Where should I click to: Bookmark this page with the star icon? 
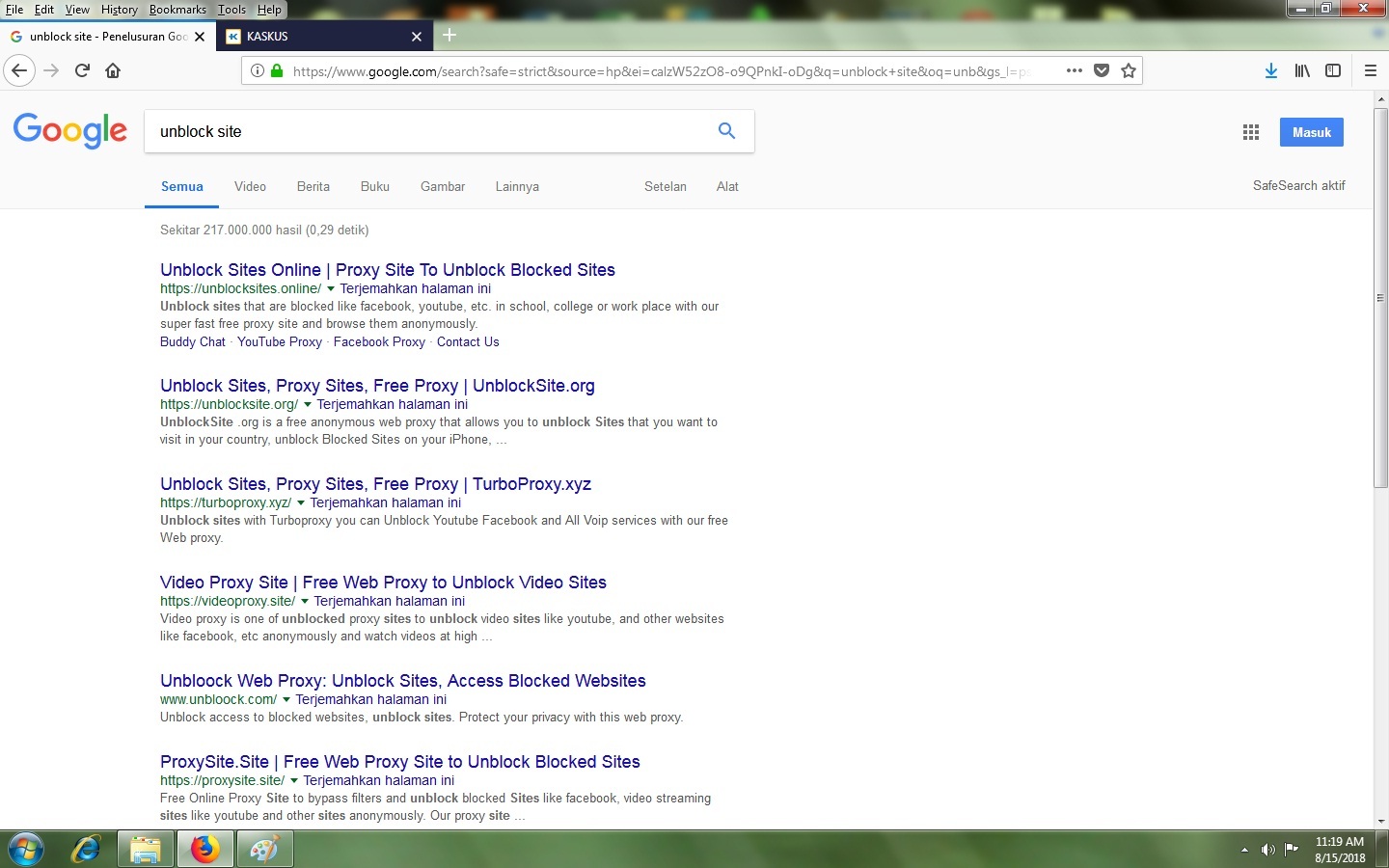point(1129,70)
